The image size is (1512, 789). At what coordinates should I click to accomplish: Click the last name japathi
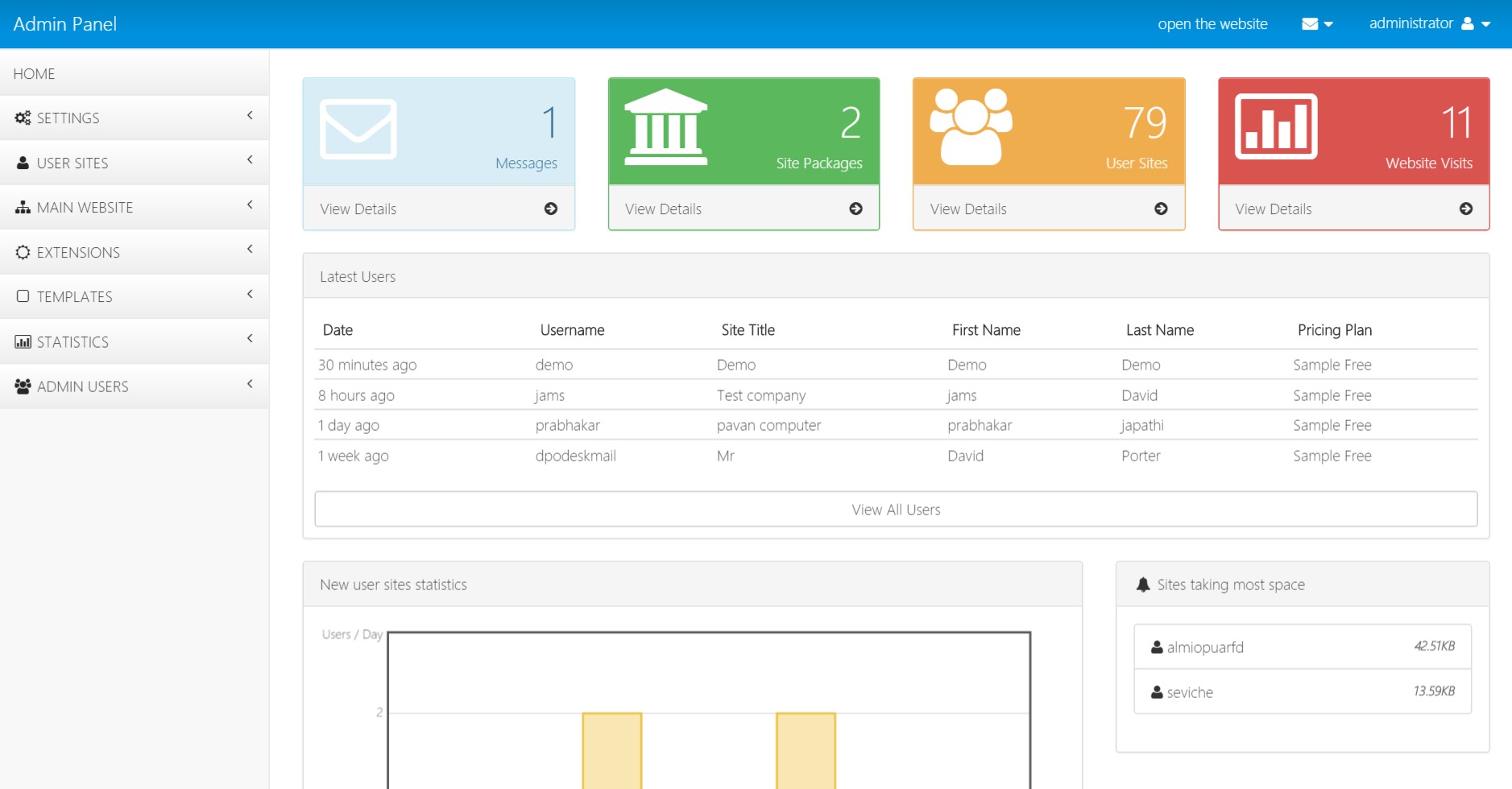(x=1142, y=425)
